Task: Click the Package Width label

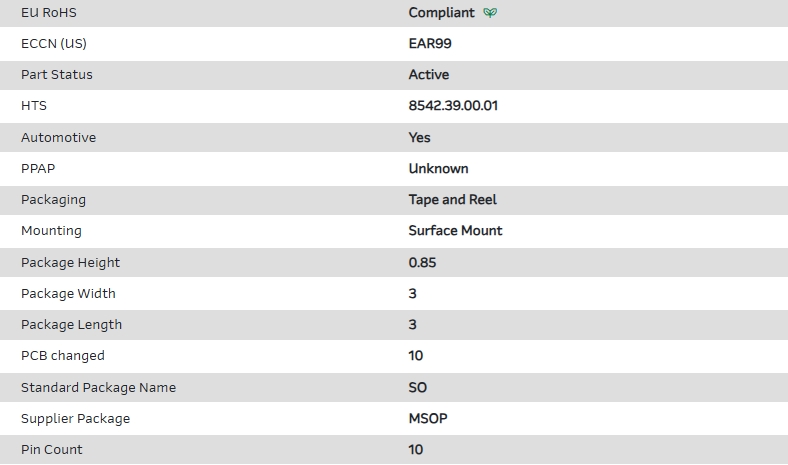Action: (x=68, y=294)
